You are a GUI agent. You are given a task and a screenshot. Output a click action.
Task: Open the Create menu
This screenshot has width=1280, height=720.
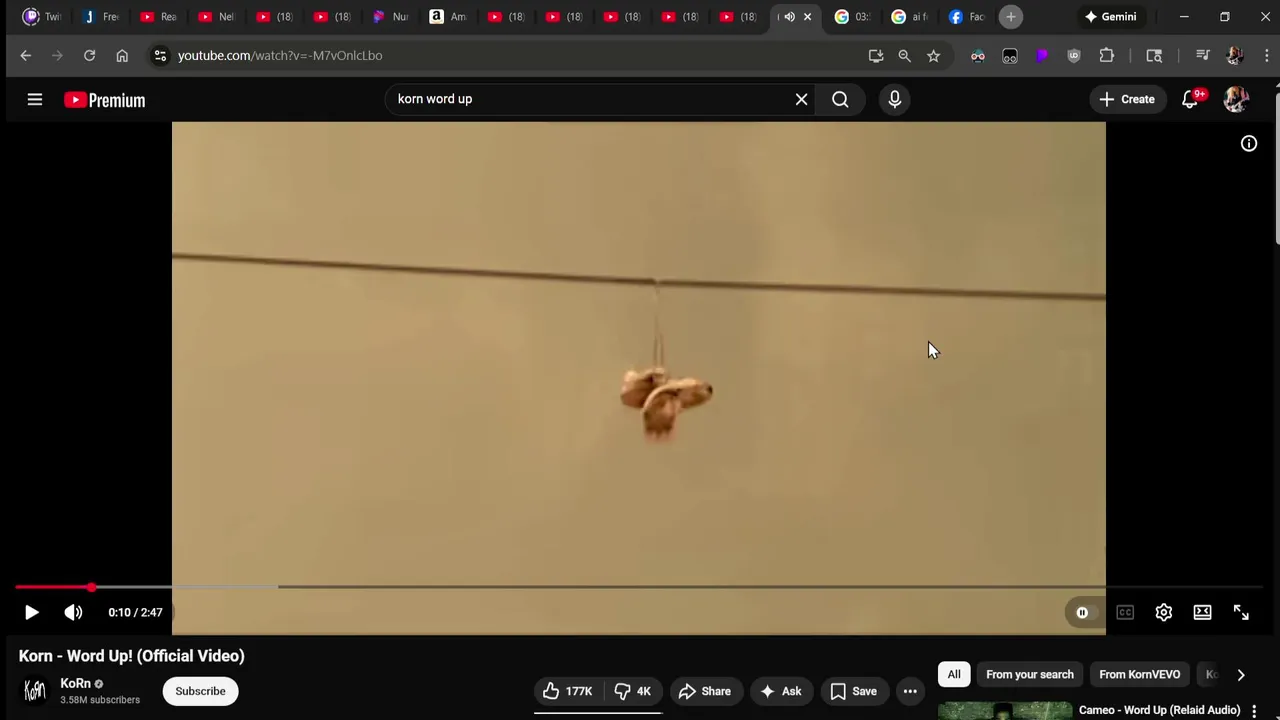point(1127,99)
